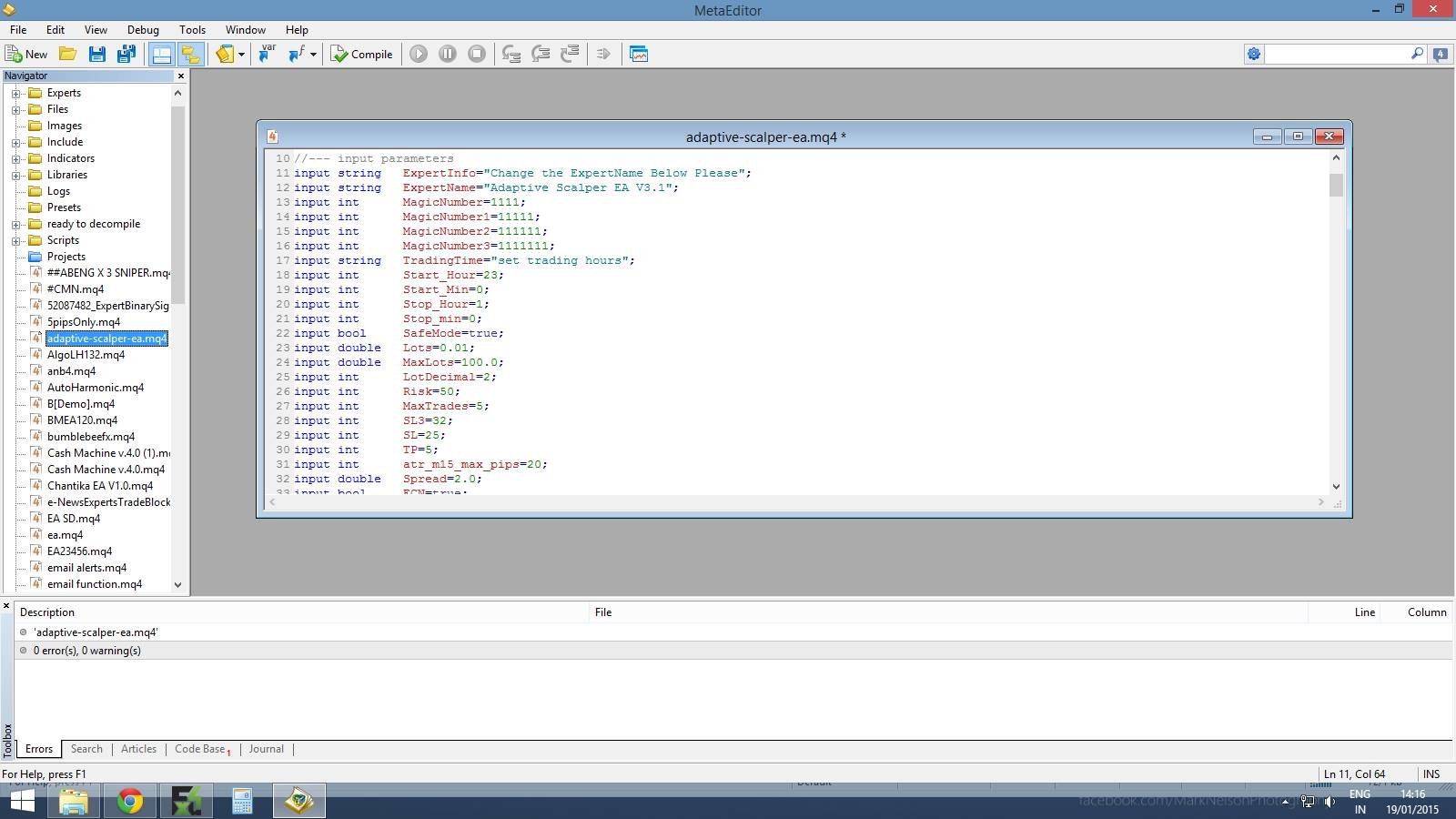This screenshot has width=1456, height=819.
Task: Switch to the Code Base tab
Action: [200, 749]
